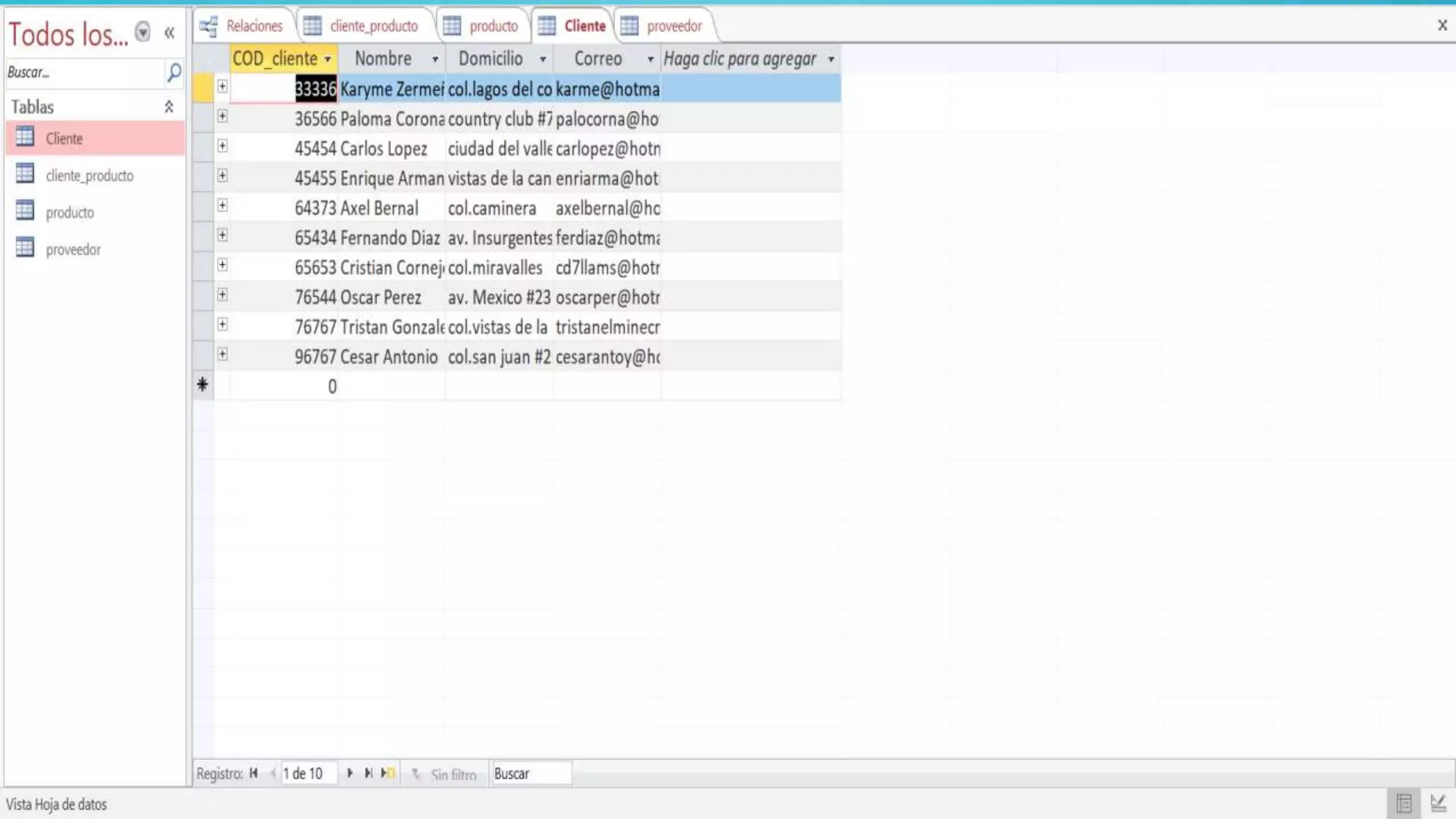Switch to the proveedor tab

pyautogui.click(x=663, y=26)
